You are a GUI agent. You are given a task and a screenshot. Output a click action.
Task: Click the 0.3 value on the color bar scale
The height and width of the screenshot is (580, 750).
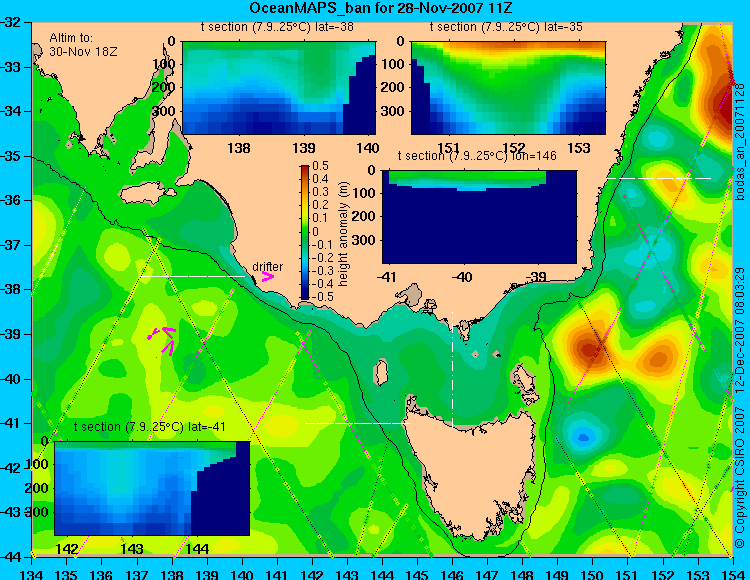(x=320, y=192)
